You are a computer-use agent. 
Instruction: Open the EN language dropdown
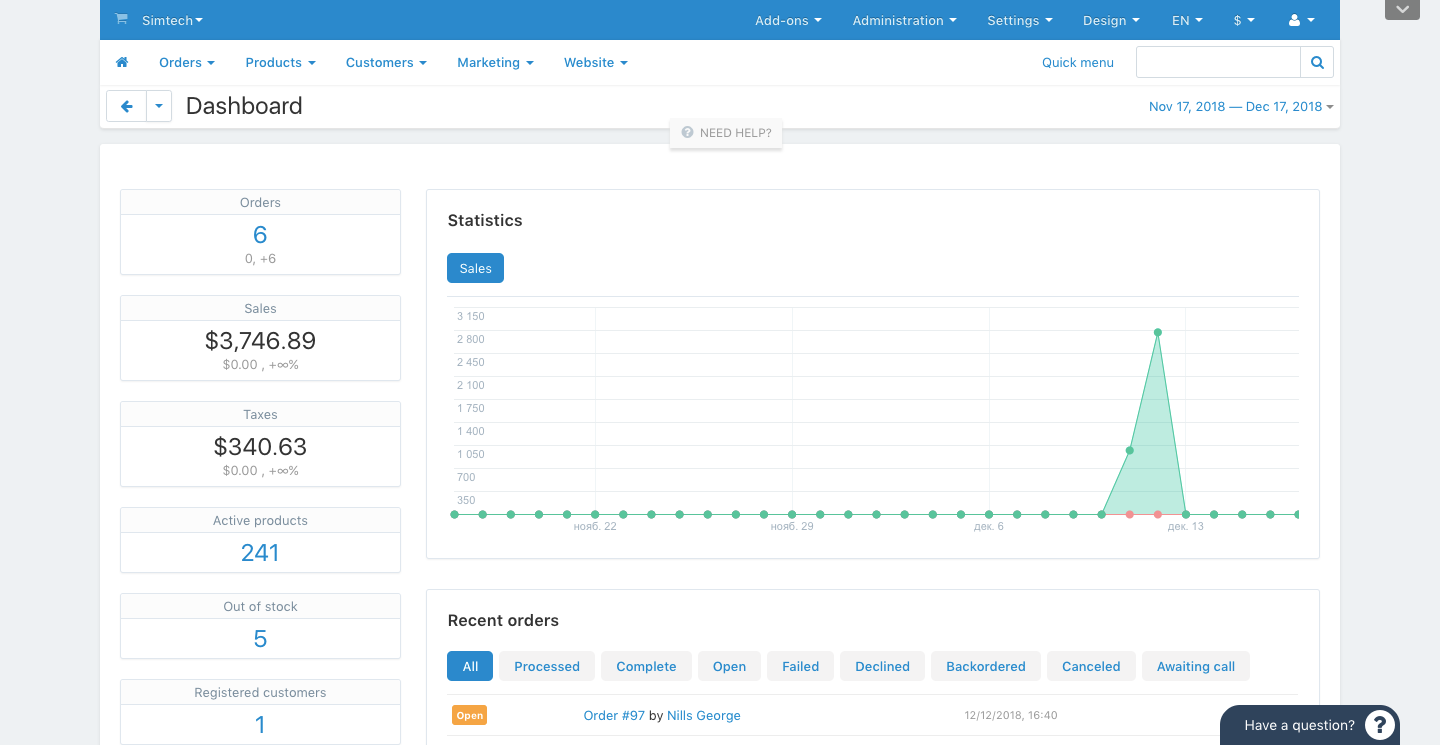coord(1187,20)
